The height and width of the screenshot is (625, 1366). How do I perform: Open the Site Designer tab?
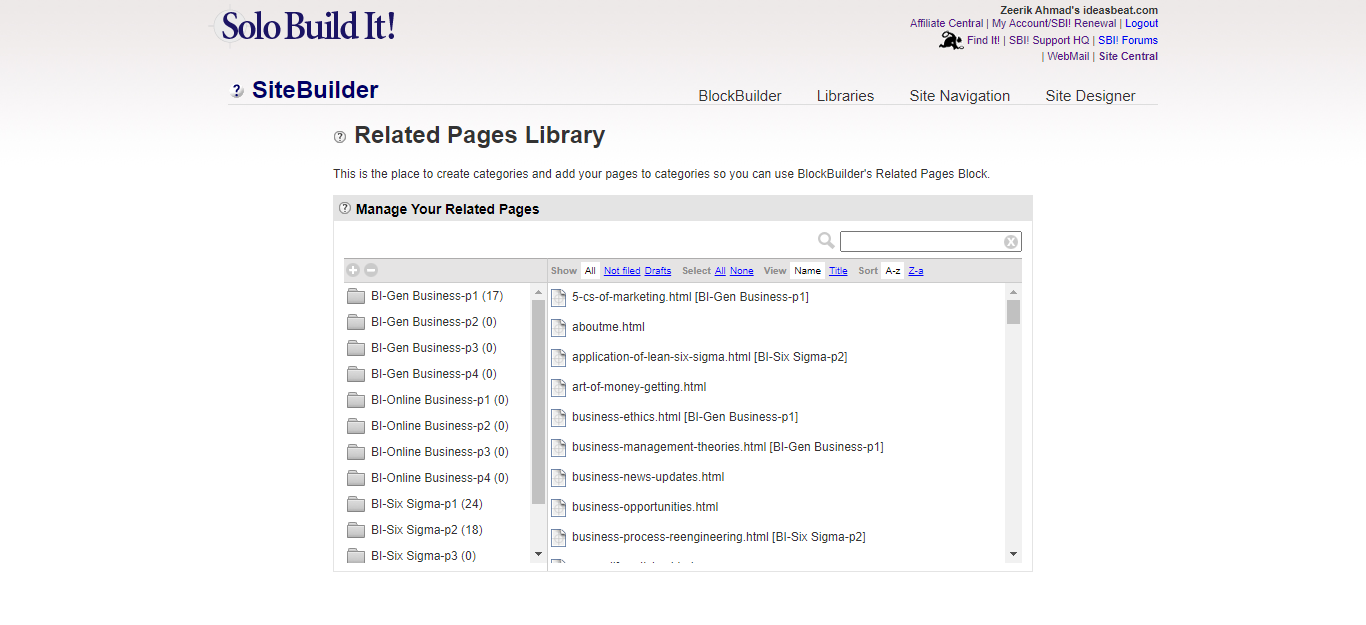pos(1091,96)
